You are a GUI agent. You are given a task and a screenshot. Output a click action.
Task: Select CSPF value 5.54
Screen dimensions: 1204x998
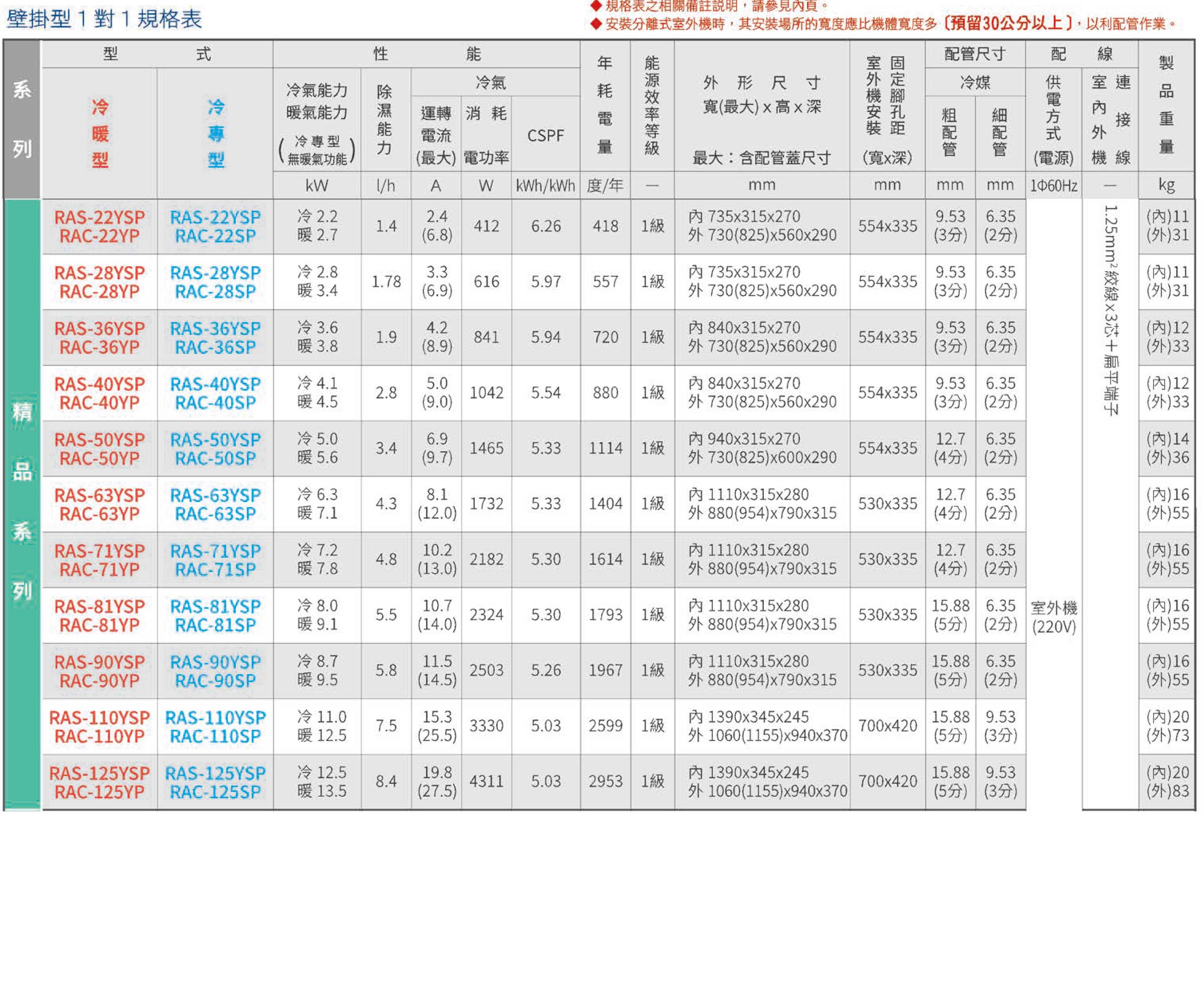pyautogui.click(x=546, y=393)
